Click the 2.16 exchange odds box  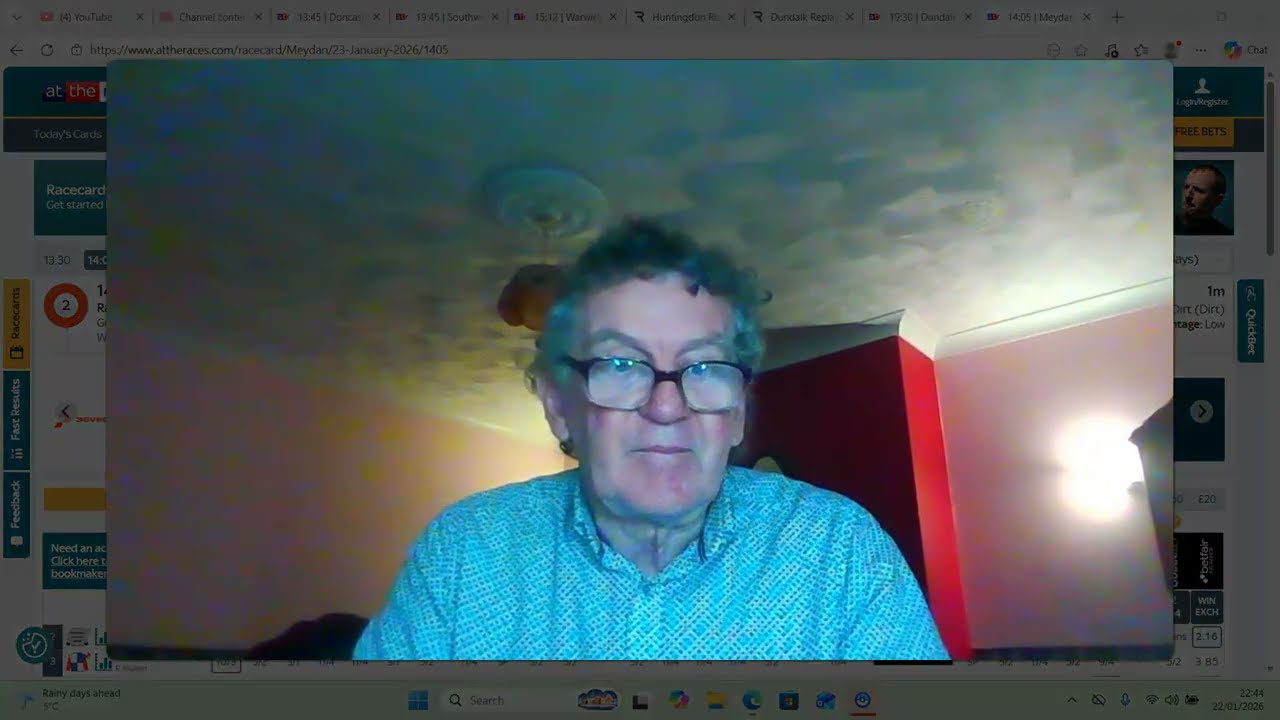point(1207,636)
